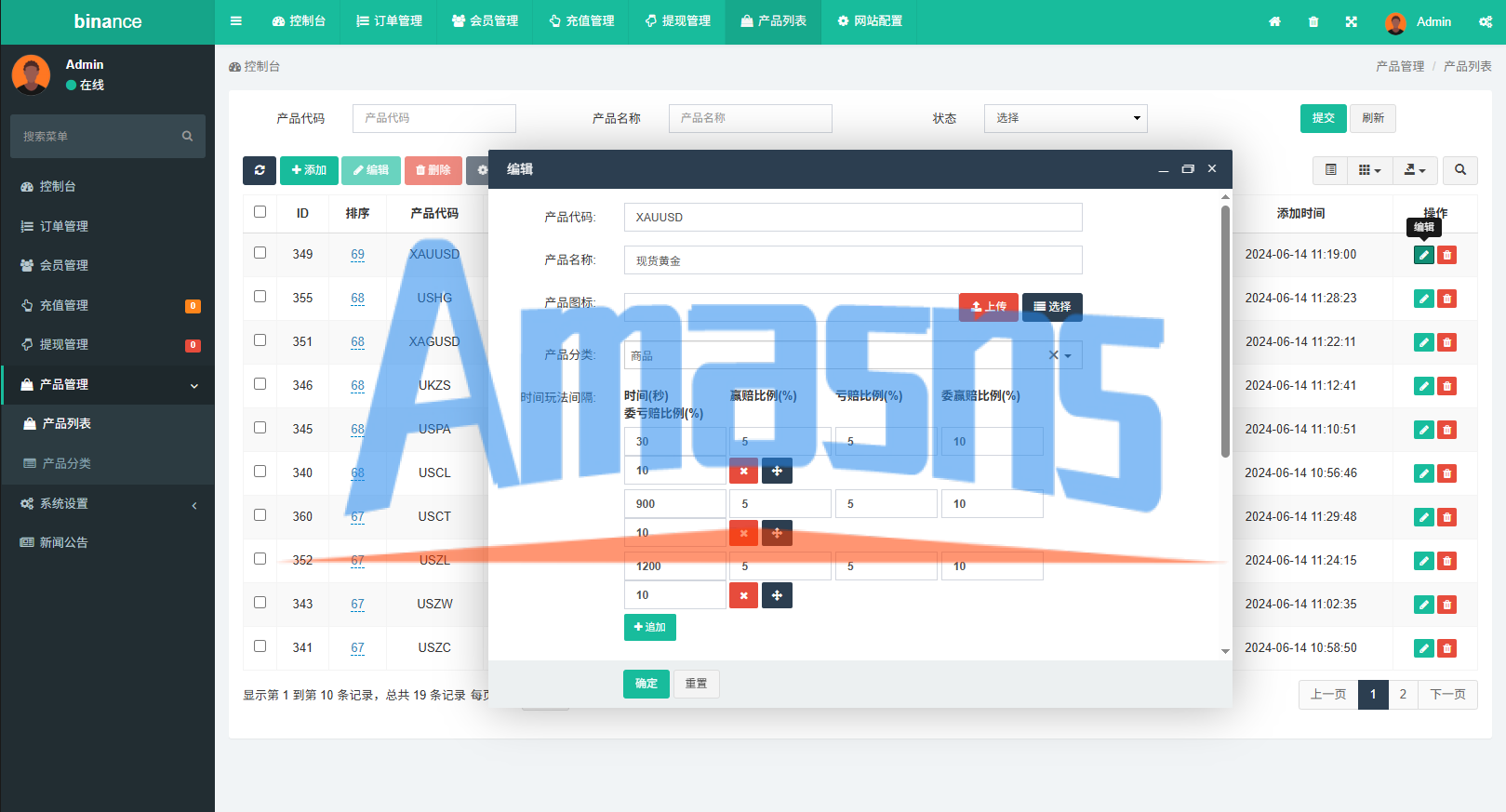Click the 提交 submit button
Image resolution: width=1506 pixels, height=812 pixels.
[x=1324, y=118]
